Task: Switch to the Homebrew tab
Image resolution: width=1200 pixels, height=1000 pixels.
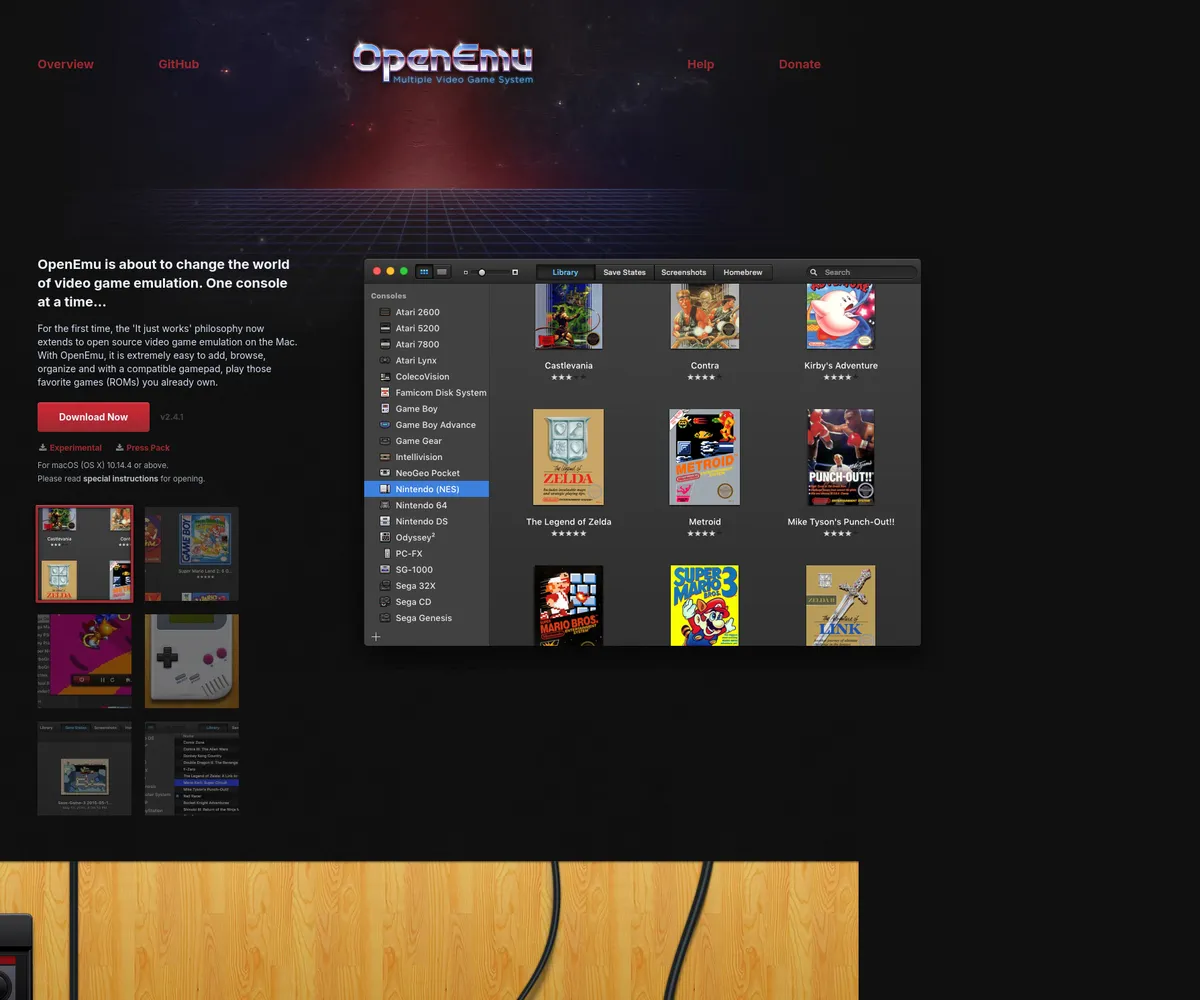Action: coord(742,272)
